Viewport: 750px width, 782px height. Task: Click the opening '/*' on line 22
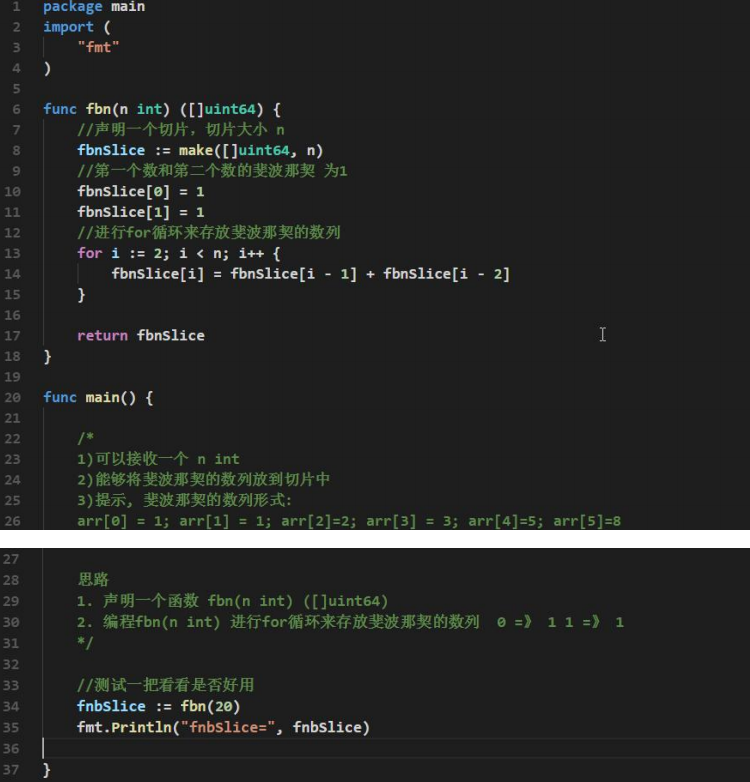pos(85,438)
